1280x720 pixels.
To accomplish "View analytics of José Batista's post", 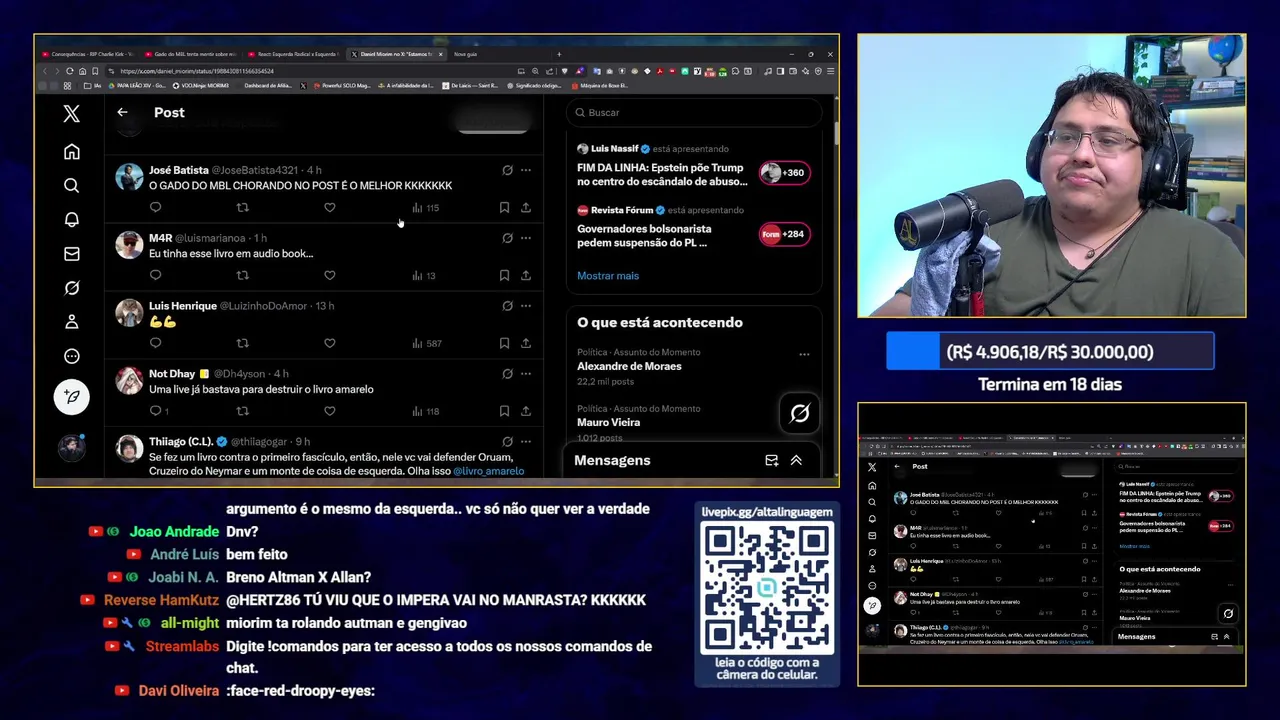I will [425, 208].
